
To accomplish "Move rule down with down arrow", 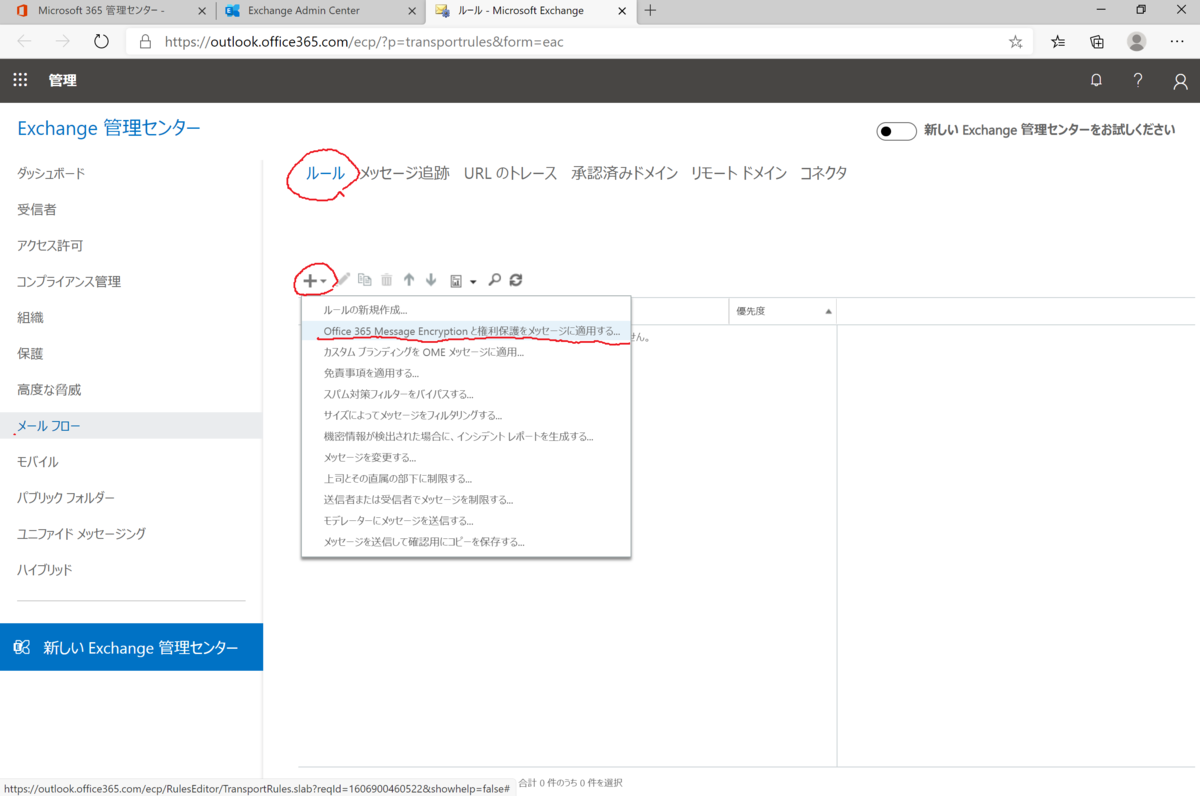I will 431,280.
